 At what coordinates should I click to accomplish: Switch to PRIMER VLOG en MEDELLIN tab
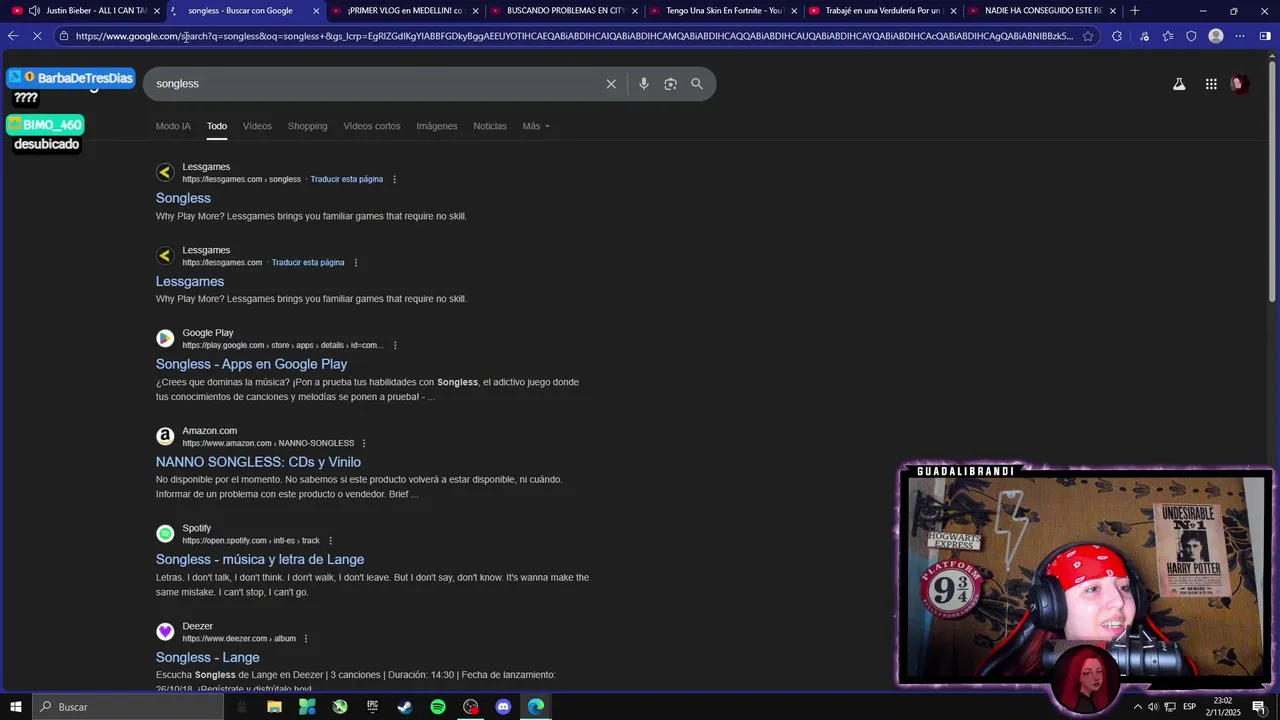(x=405, y=11)
